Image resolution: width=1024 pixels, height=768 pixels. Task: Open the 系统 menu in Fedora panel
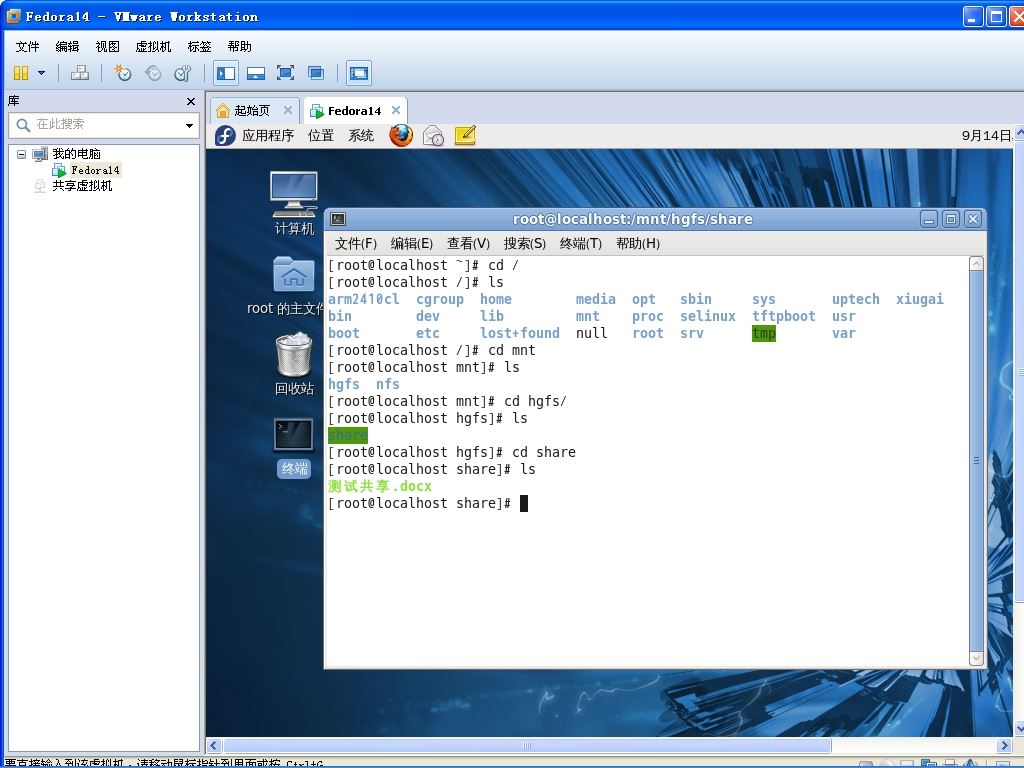tap(360, 135)
